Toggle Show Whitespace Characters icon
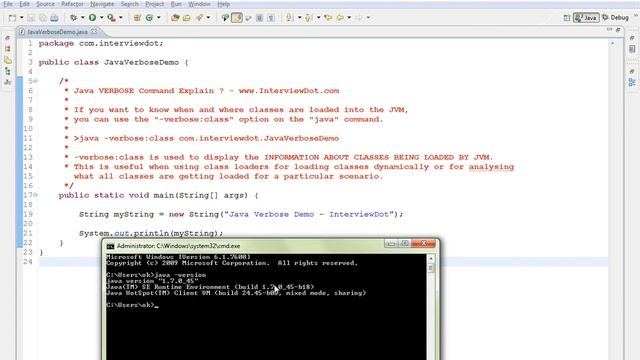 (x=271, y=18)
